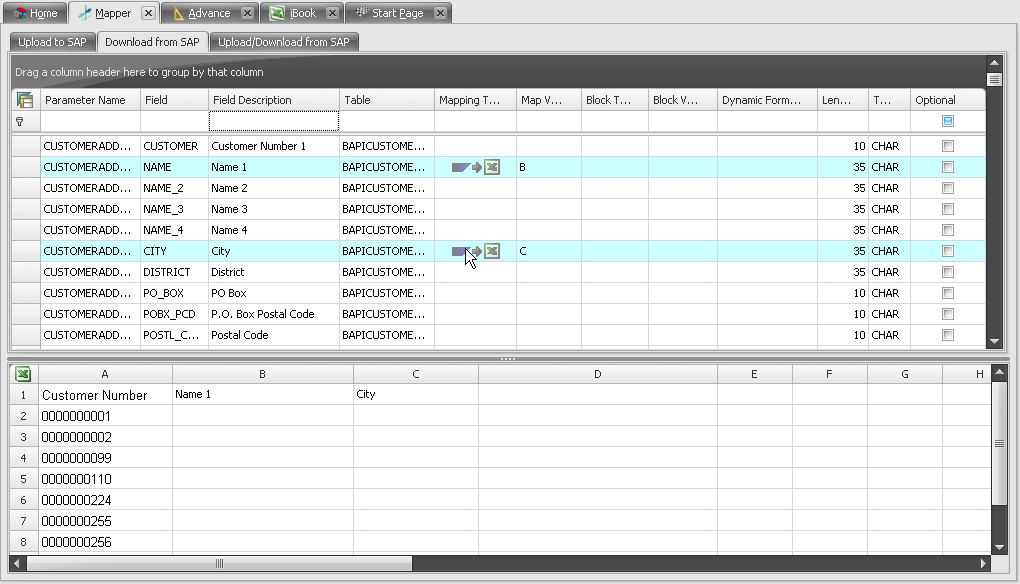Screen dimensions: 1020x584
Task: Close the Start Page tab
Action: click(x=440, y=13)
